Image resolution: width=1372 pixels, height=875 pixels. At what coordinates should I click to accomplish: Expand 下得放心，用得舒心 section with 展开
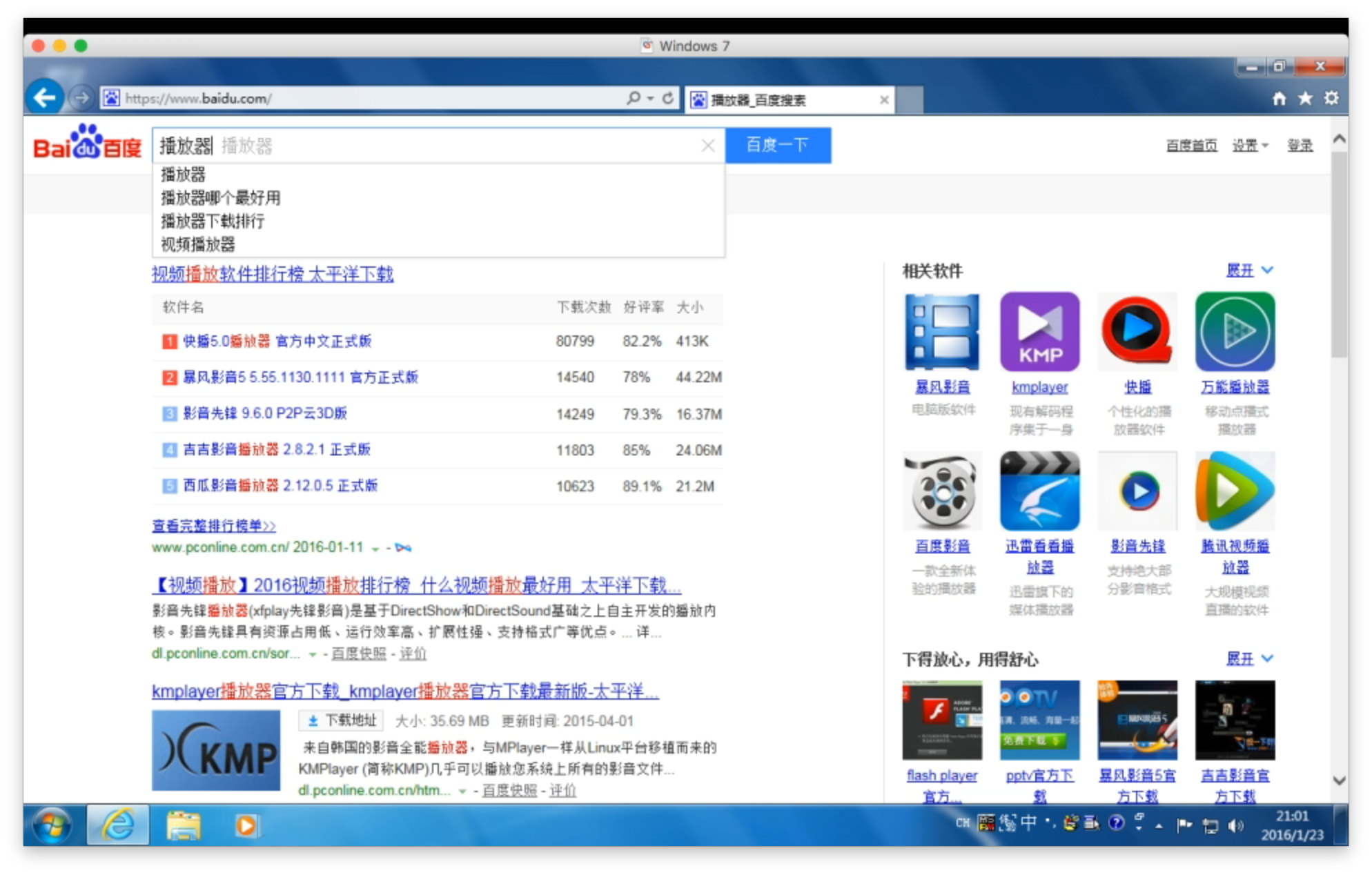coord(1249,659)
